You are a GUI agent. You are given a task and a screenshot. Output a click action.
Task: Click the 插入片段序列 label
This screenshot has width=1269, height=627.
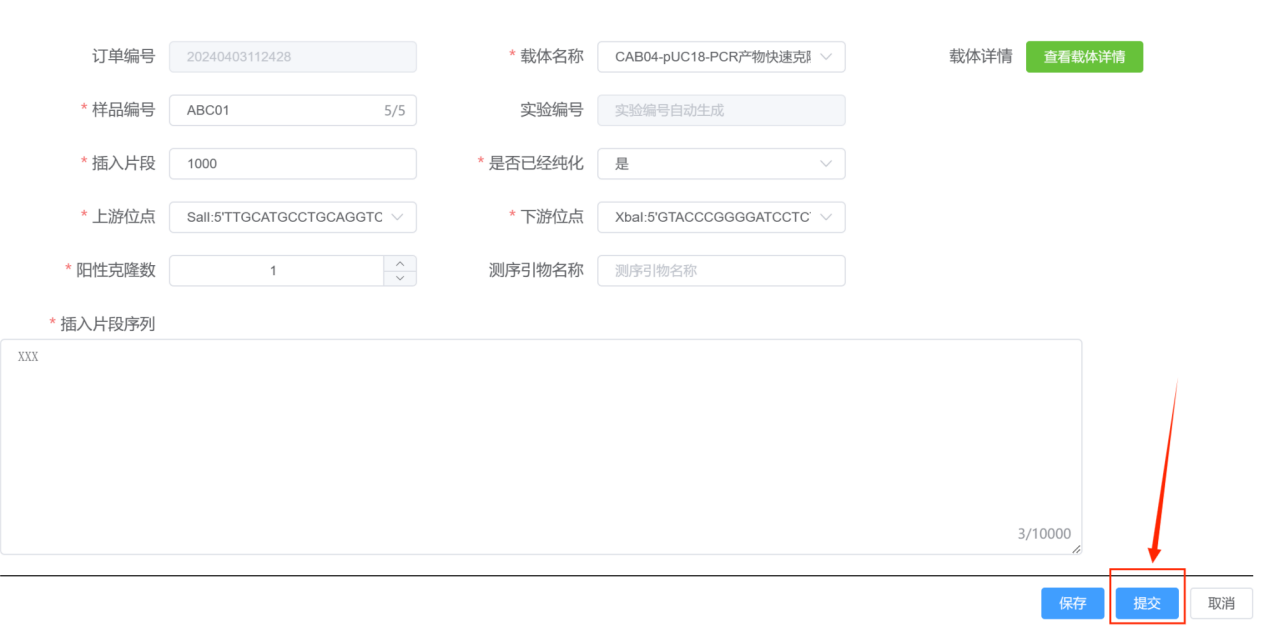coord(108,324)
